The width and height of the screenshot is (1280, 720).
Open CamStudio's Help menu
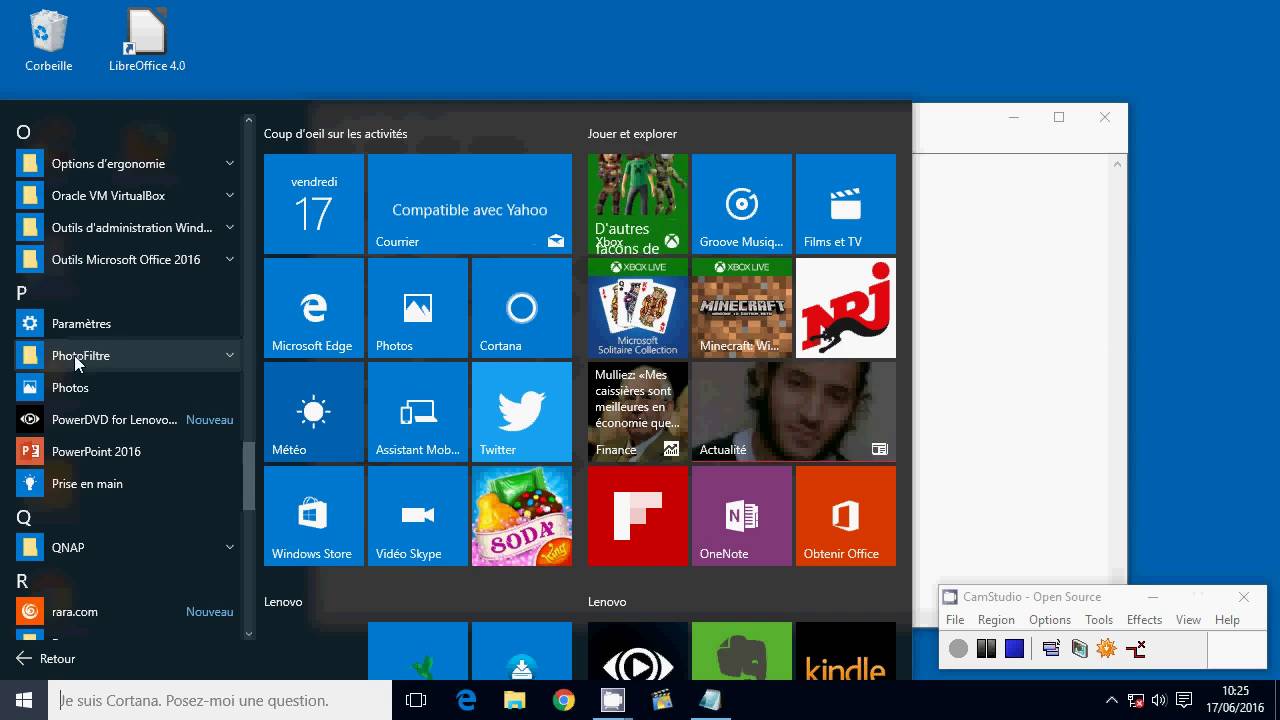pyautogui.click(x=1227, y=620)
